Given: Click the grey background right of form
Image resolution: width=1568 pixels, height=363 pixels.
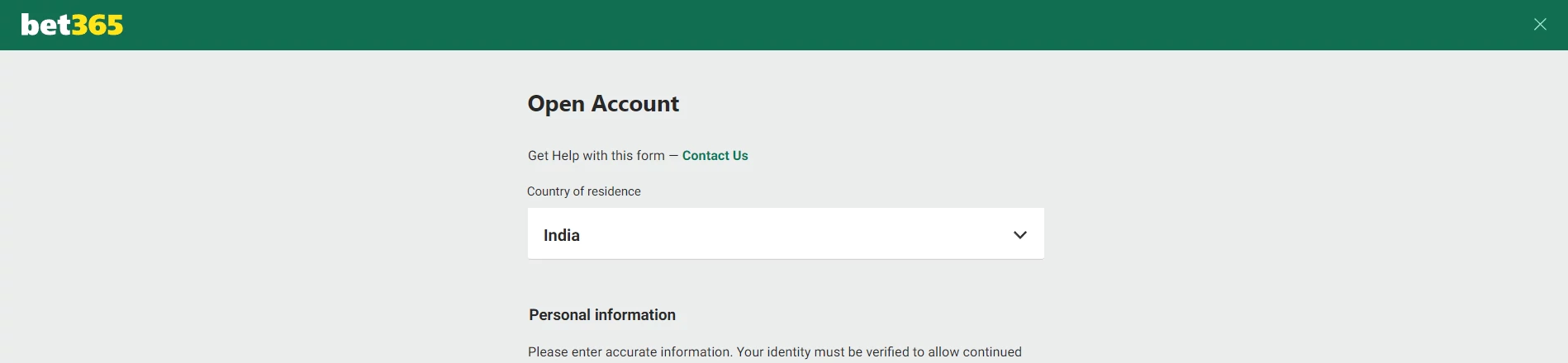Looking at the screenshot, I should (x=1305, y=206).
